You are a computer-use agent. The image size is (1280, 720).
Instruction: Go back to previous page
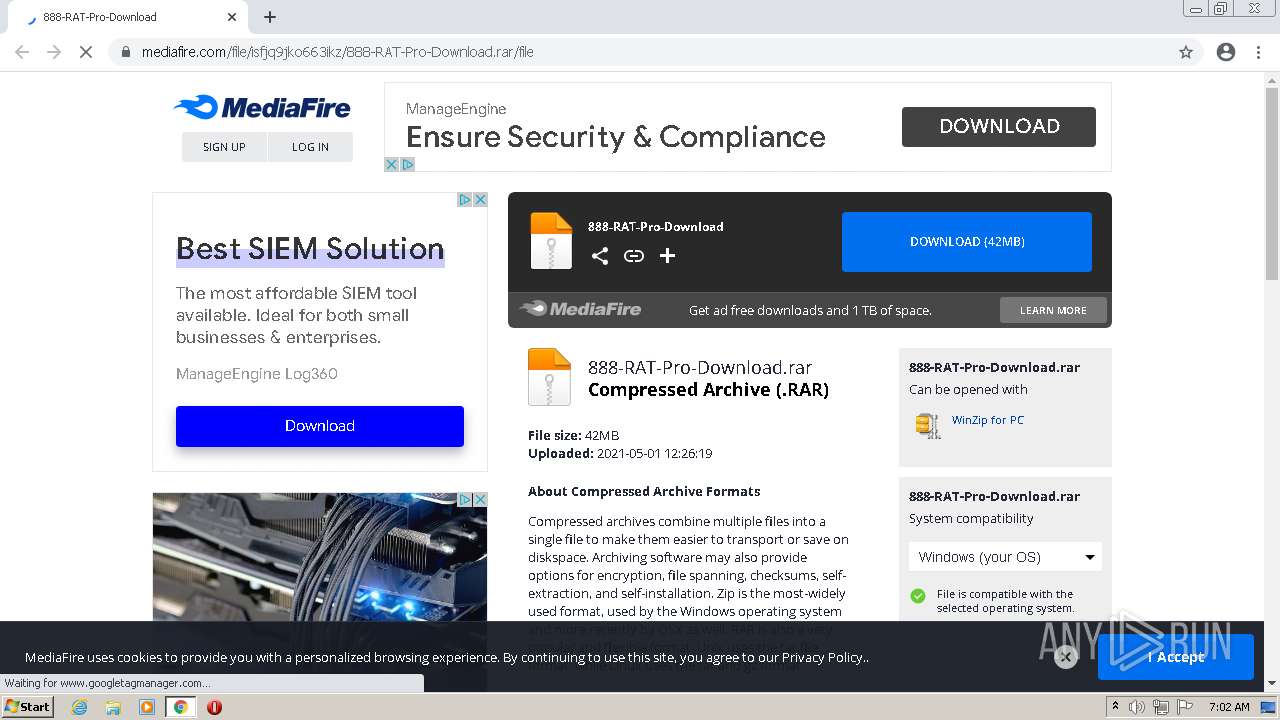[x=22, y=52]
